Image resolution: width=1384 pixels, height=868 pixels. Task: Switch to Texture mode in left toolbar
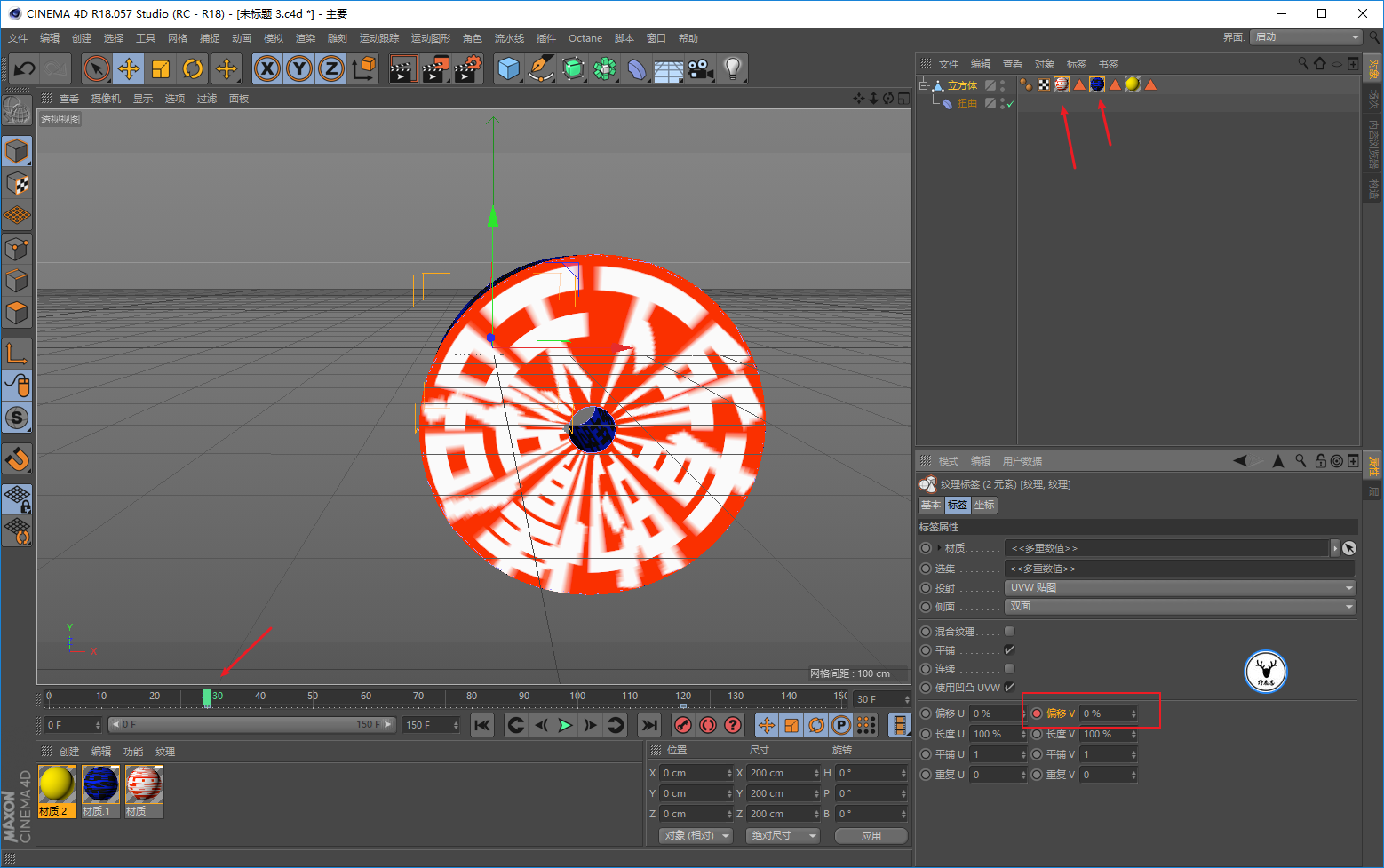coord(17,184)
